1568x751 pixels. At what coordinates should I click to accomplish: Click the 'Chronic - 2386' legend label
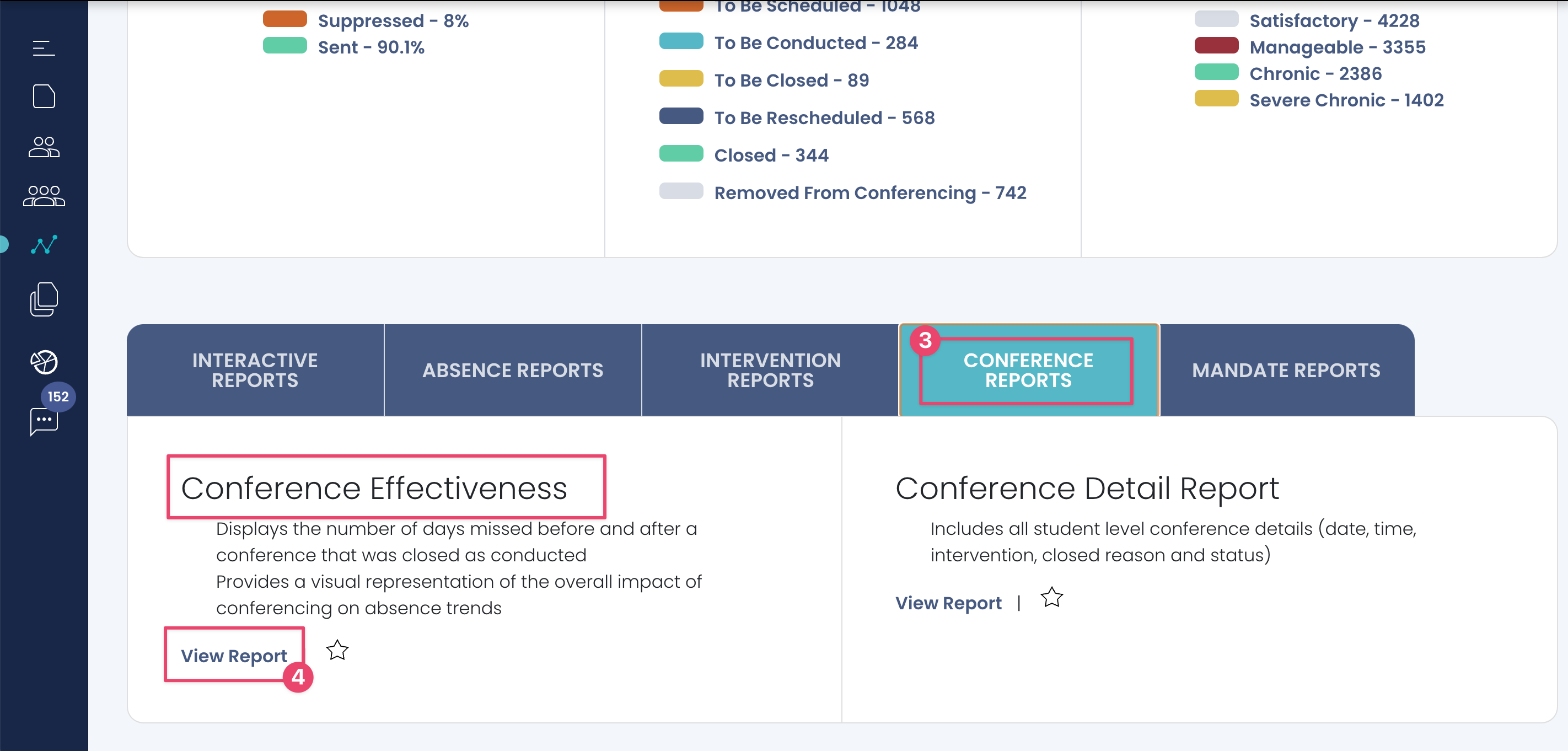(1315, 74)
